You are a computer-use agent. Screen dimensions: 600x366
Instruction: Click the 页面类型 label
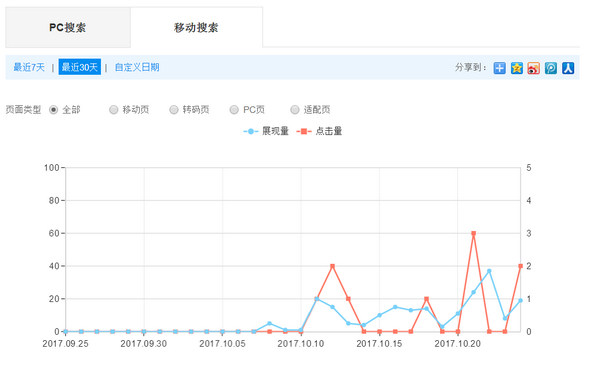23,110
